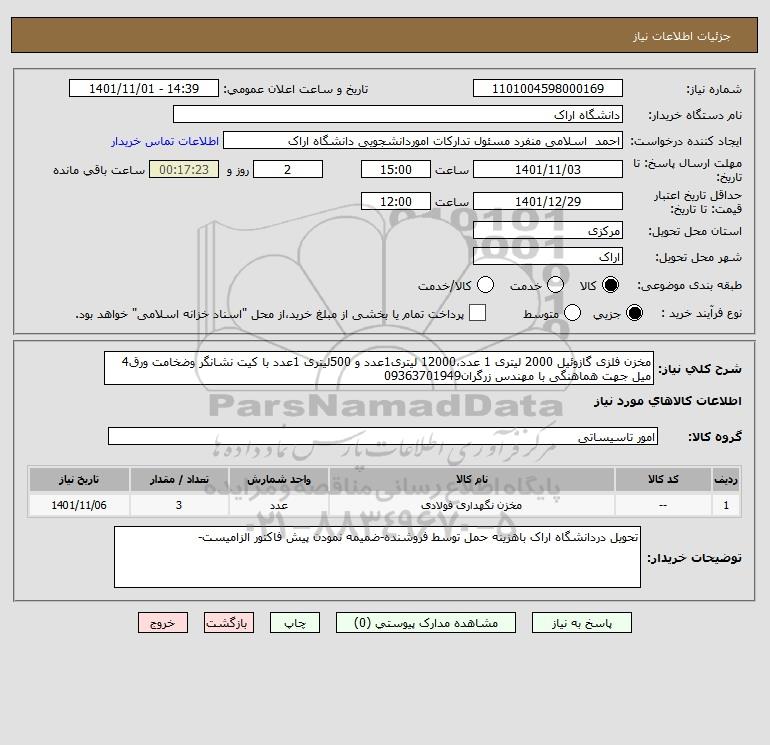Click the buyer name field دانشگاه اراک
Screen dimensions: 770x745
(398, 114)
